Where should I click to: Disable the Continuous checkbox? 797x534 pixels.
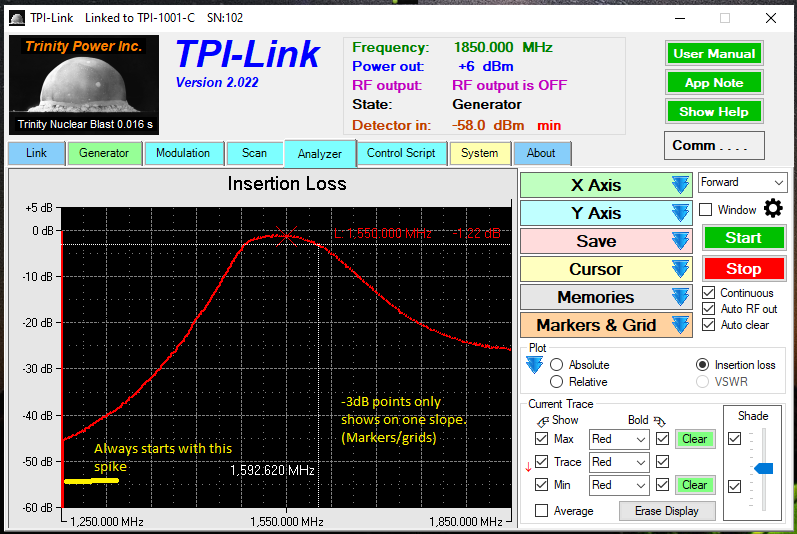709,293
